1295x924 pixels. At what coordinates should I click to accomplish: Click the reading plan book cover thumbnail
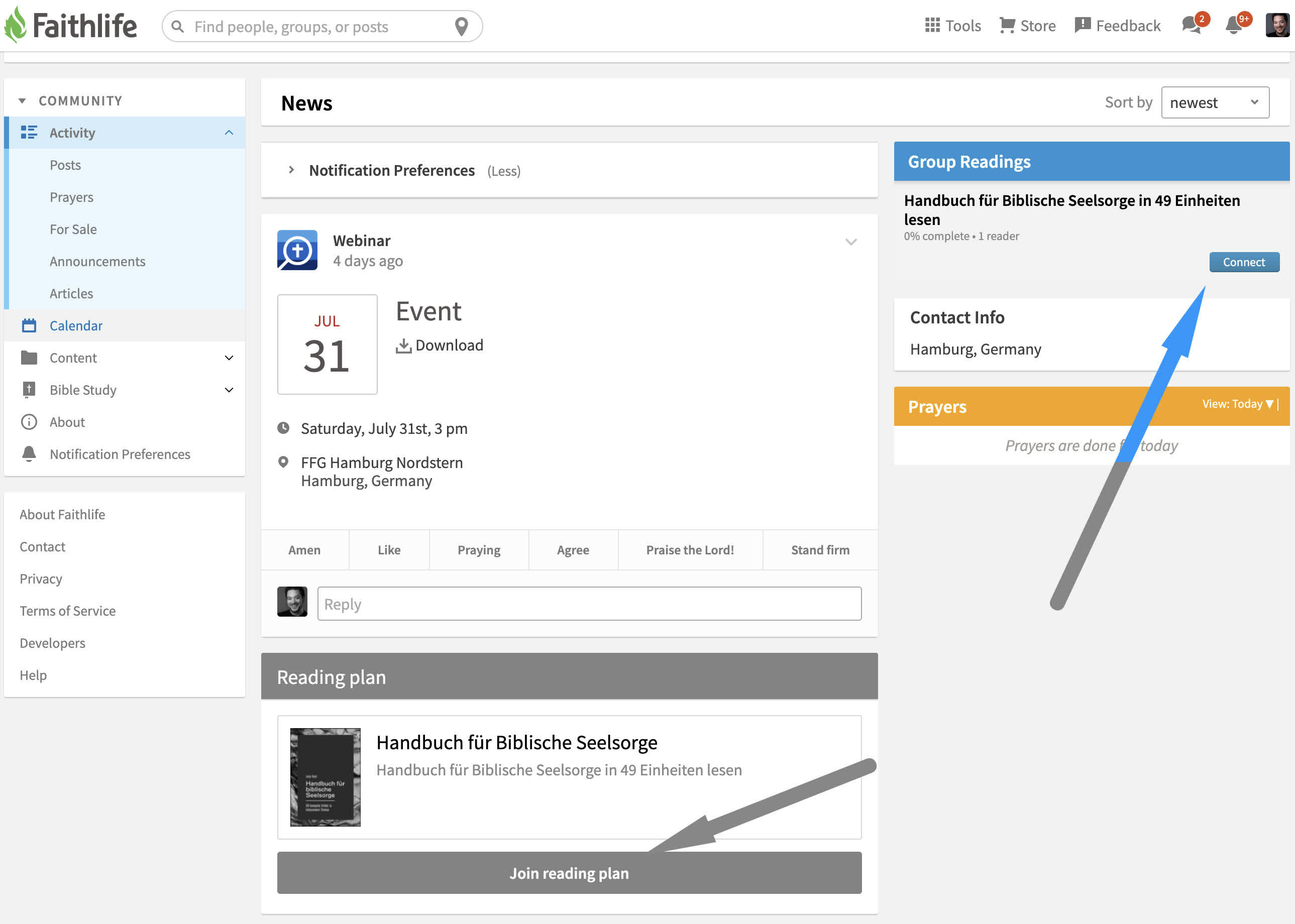pyautogui.click(x=326, y=777)
